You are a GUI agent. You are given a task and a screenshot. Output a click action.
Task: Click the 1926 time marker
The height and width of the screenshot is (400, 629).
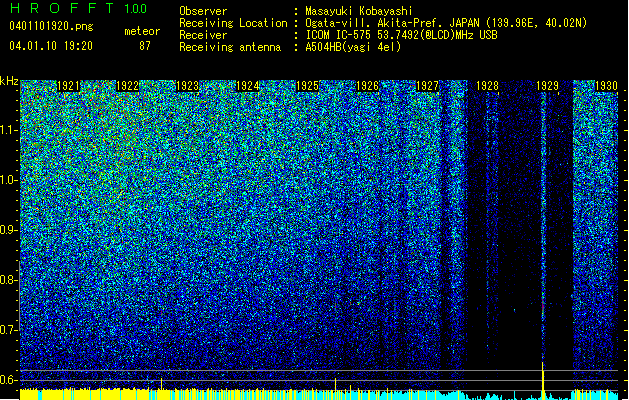(x=367, y=86)
